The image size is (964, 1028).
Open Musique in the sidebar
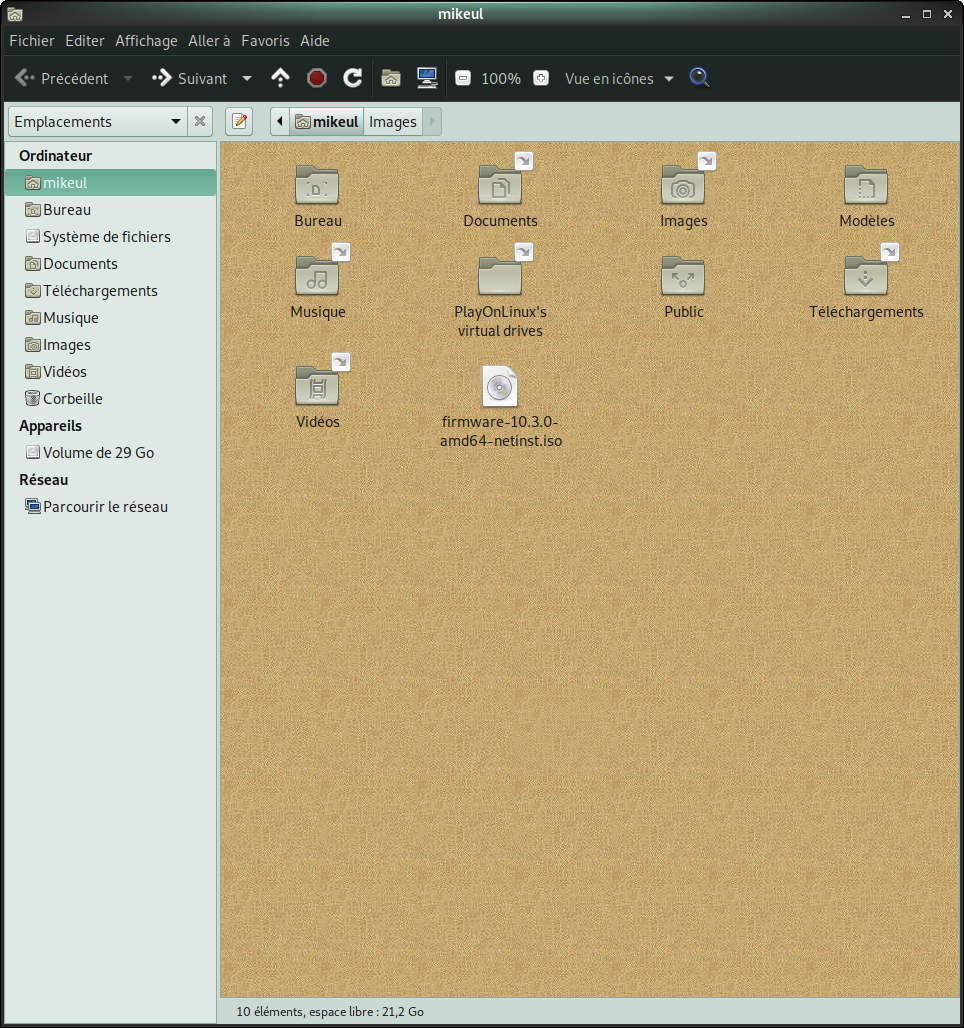110,318
